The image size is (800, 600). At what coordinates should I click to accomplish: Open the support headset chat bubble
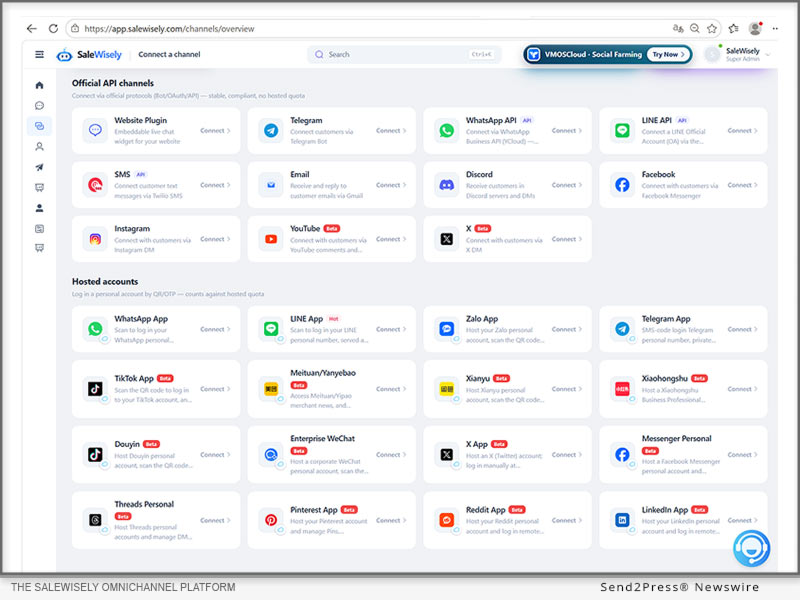click(x=752, y=548)
